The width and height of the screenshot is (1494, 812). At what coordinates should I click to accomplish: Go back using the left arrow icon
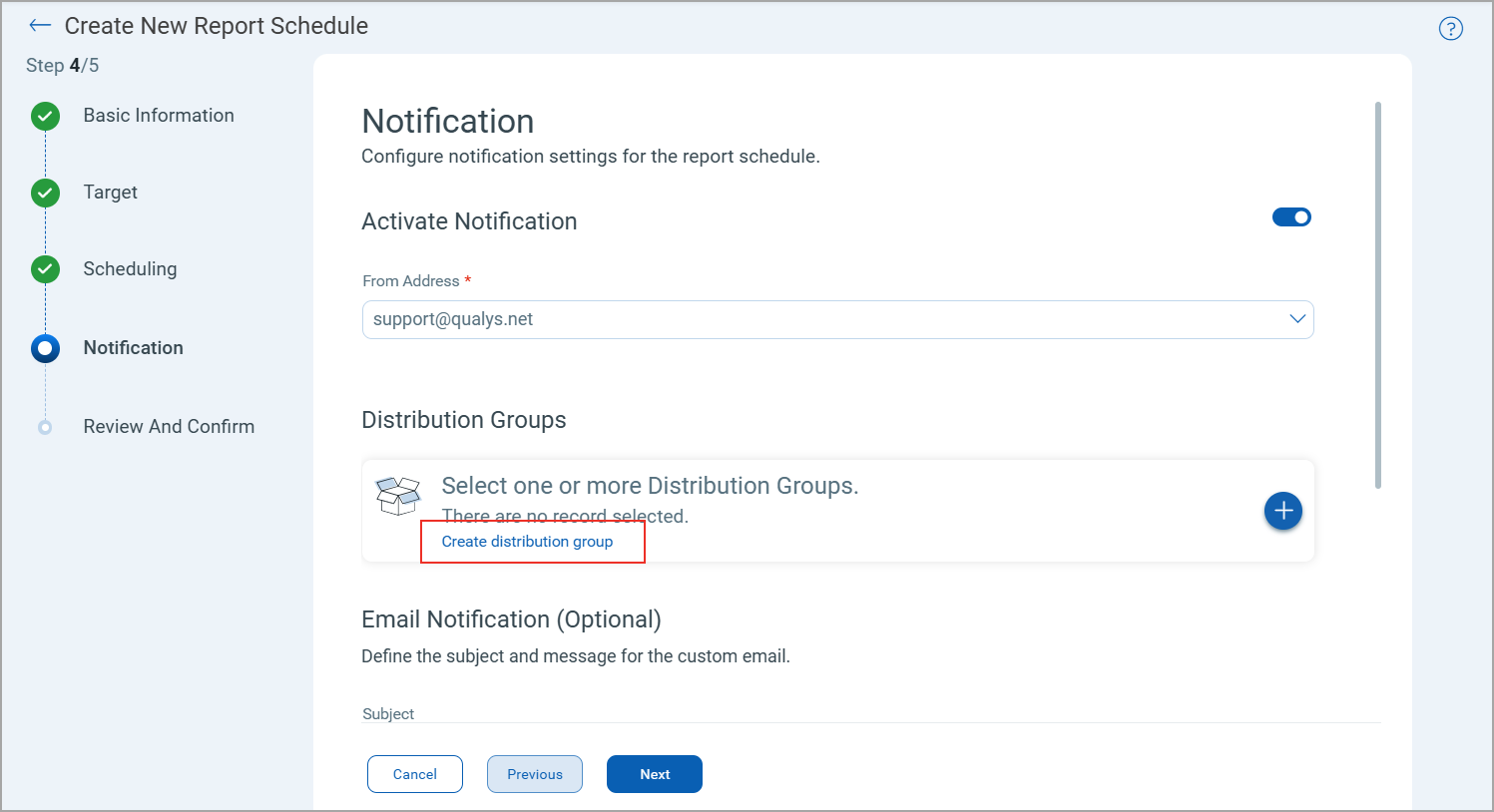tap(40, 26)
